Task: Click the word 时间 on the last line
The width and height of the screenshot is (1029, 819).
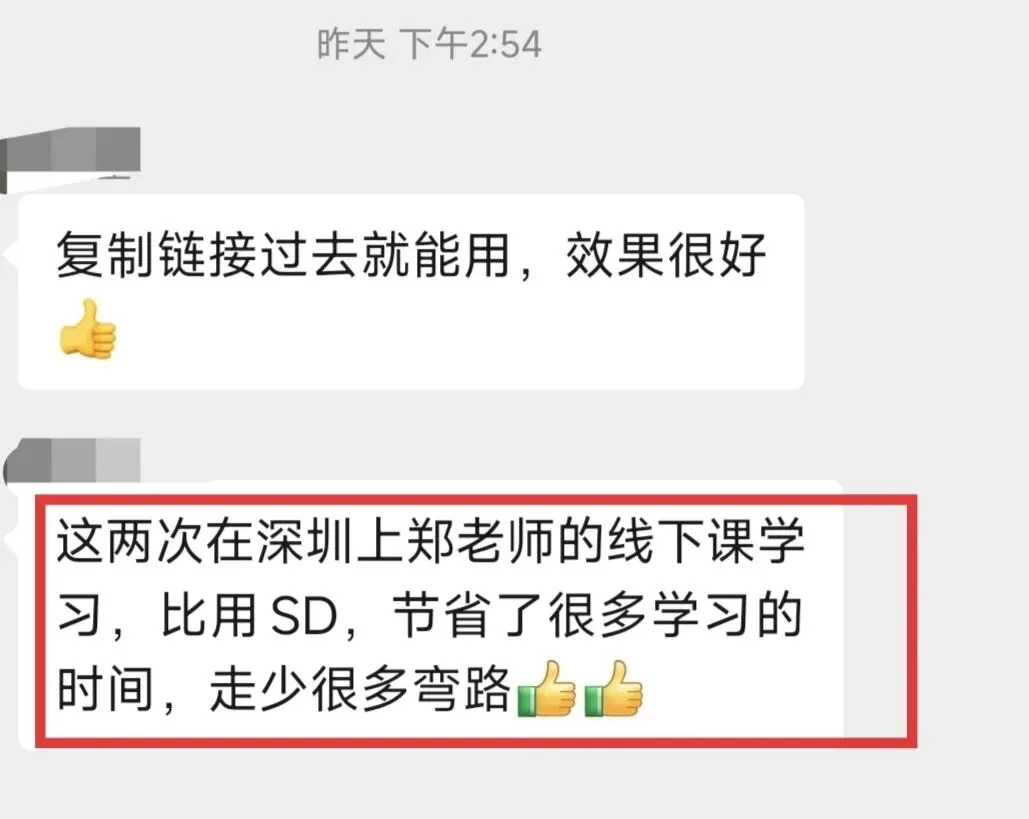Action: pyautogui.click(x=106, y=689)
